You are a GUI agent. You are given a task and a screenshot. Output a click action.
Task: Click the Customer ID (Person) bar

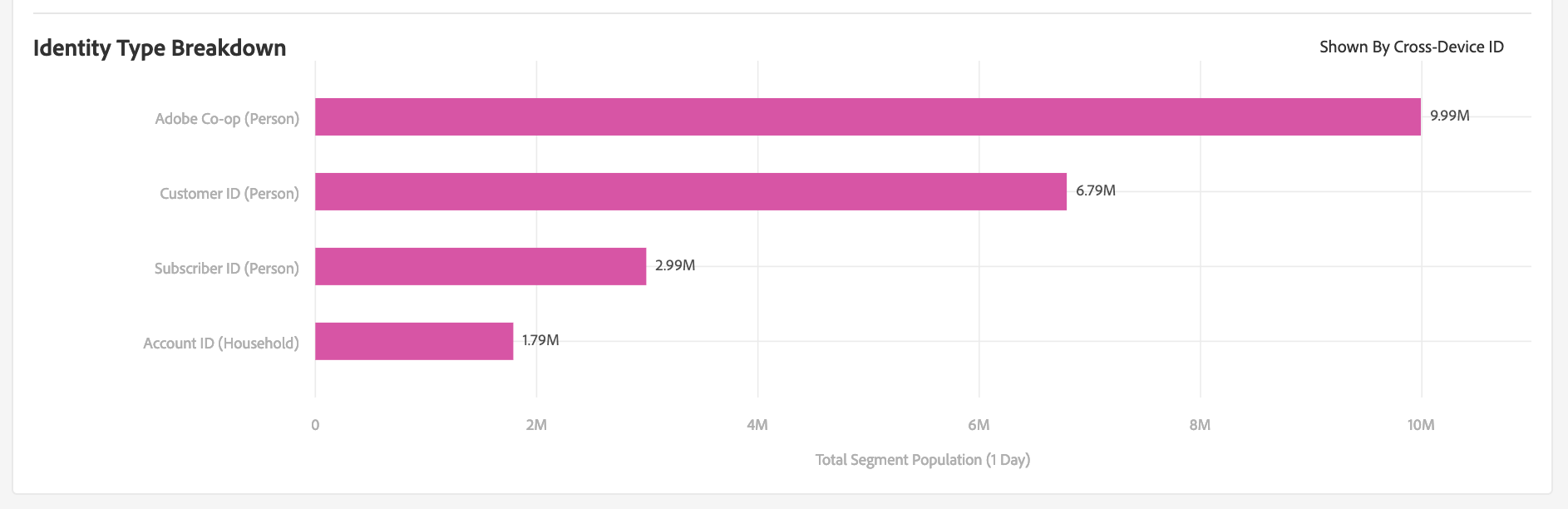[x=690, y=191]
